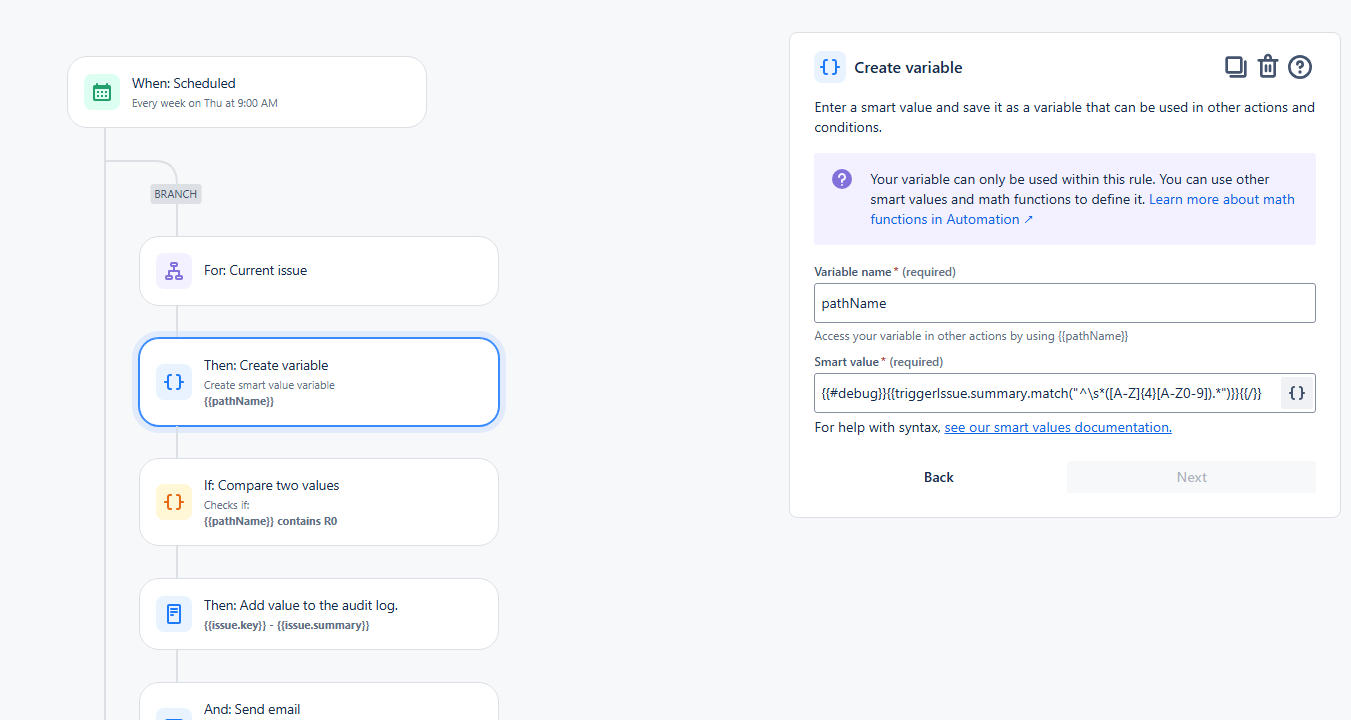Click the calendar icon on the Scheduled trigger
1351x720 pixels.
pos(101,91)
